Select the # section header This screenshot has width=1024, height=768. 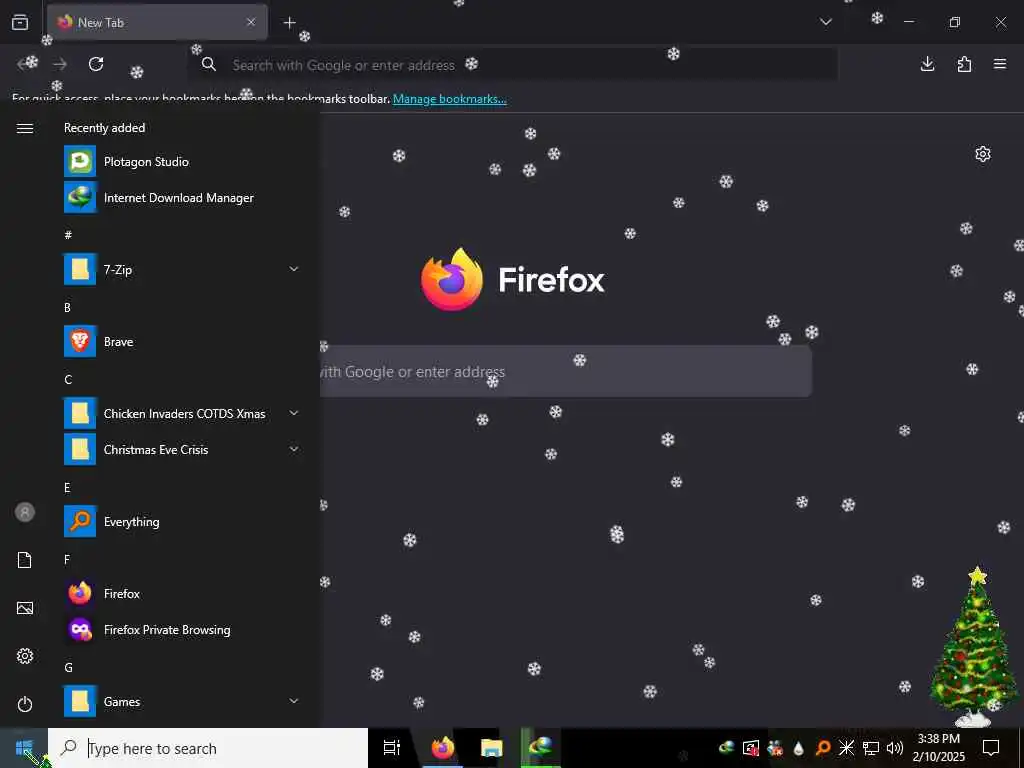click(x=68, y=235)
